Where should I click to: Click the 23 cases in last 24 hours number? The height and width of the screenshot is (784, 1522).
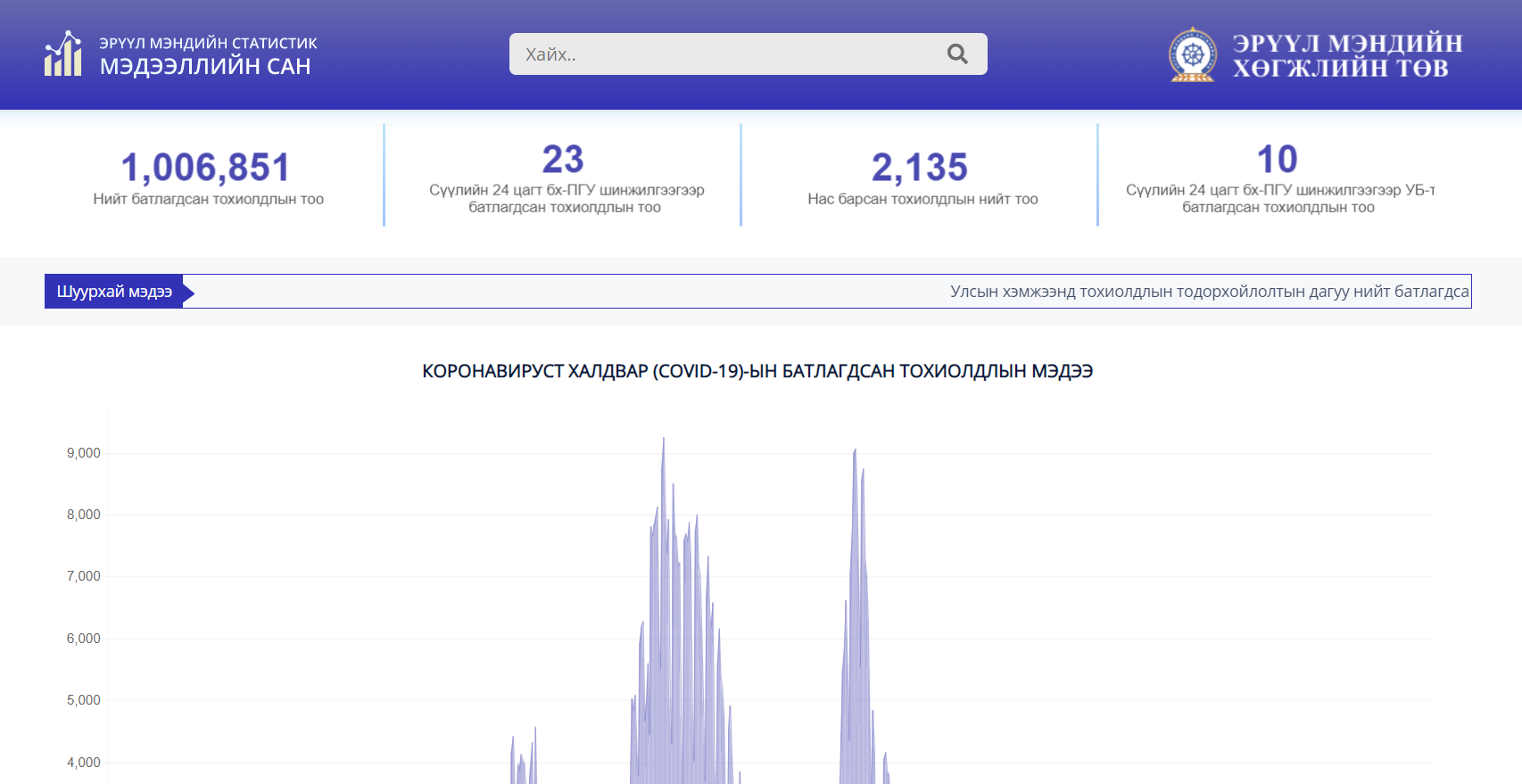[x=563, y=160]
